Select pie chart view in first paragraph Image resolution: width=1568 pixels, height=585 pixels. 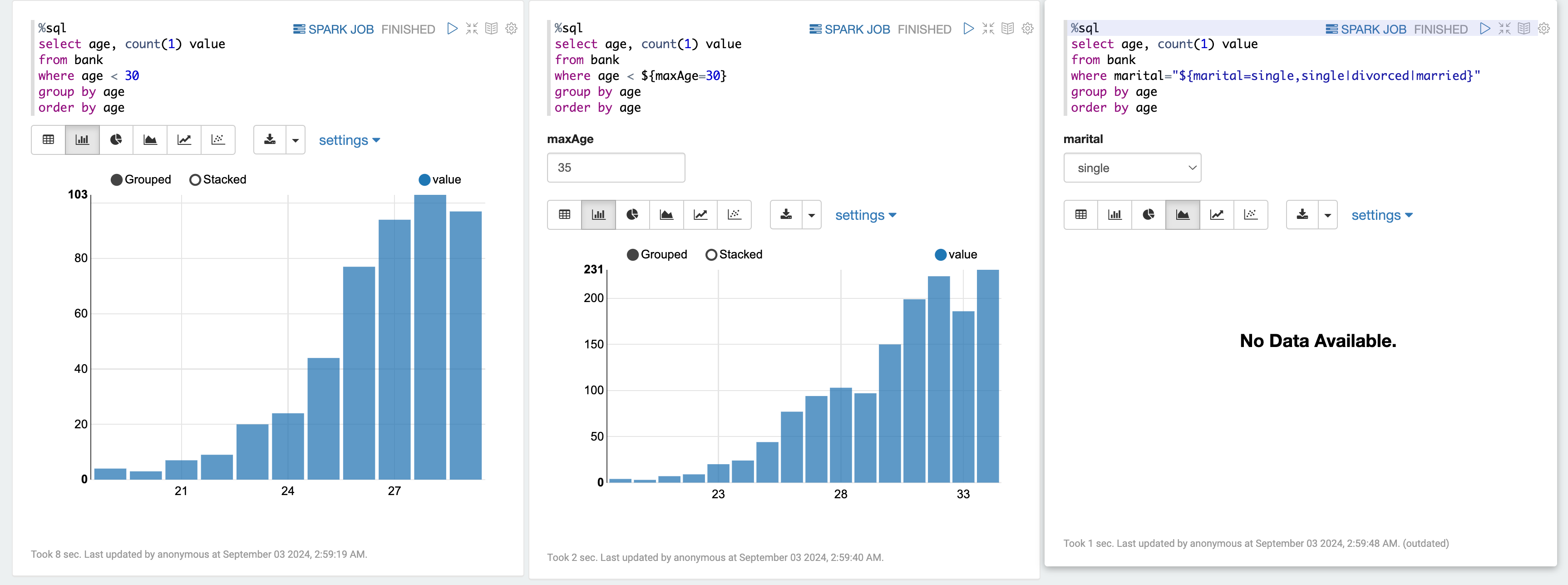point(116,140)
